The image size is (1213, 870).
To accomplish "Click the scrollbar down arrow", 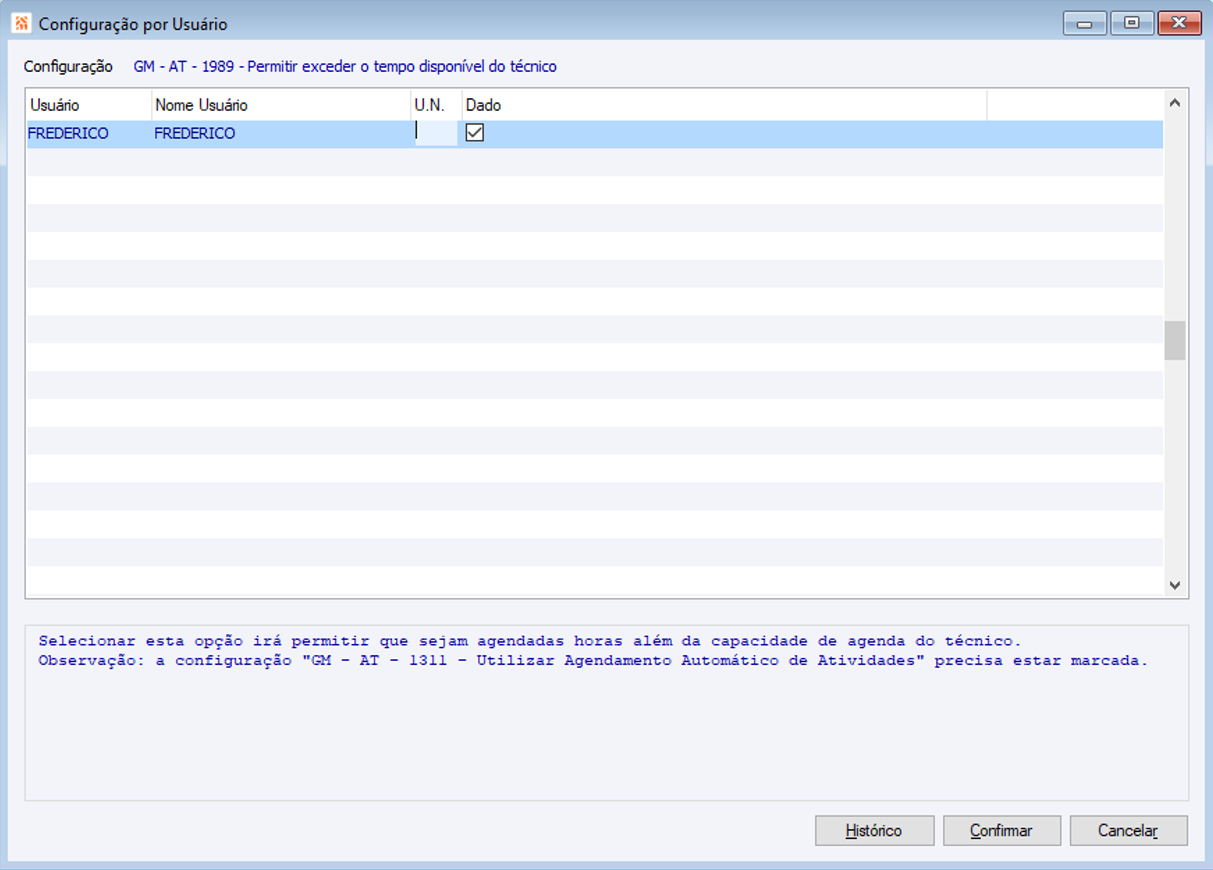I will [x=1175, y=585].
